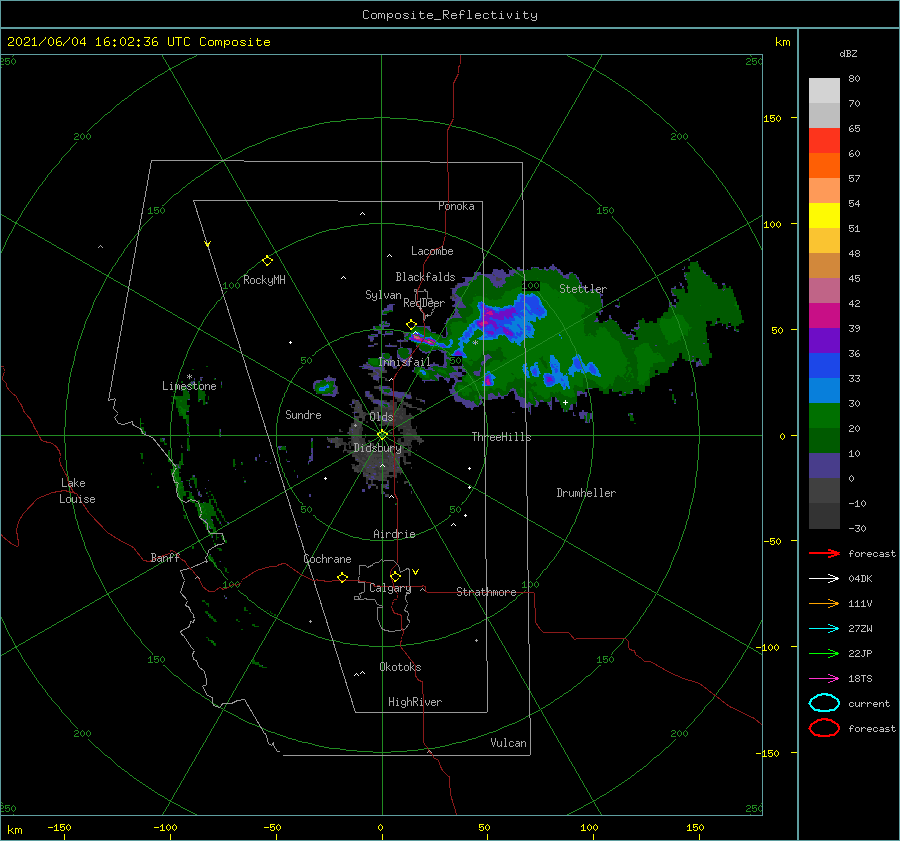
Task: Click the Strathmore town label
Action: pos(486,592)
